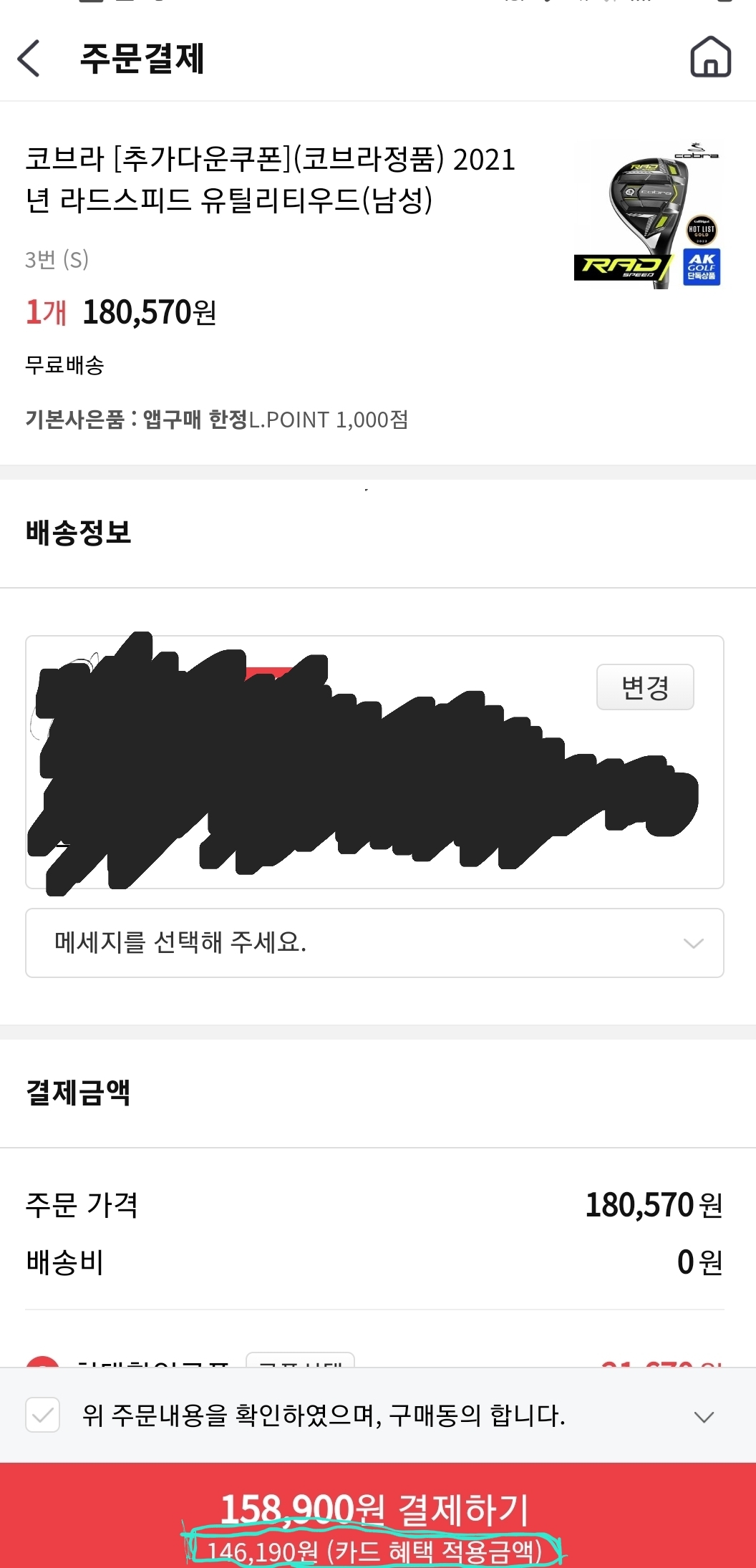This screenshot has height=1568, width=756.
Task: Tap the L.POINT 1,000점 gift text
Action: [328, 420]
